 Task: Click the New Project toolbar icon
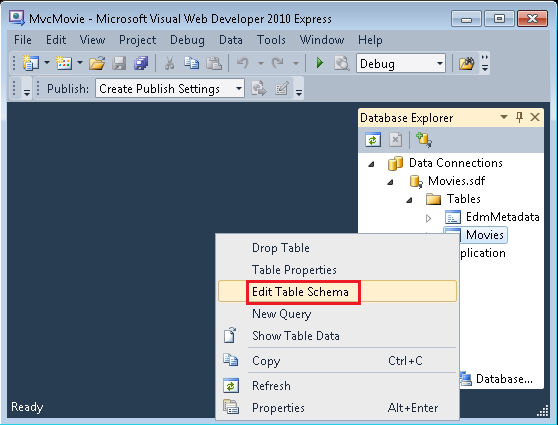coord(31,63)
